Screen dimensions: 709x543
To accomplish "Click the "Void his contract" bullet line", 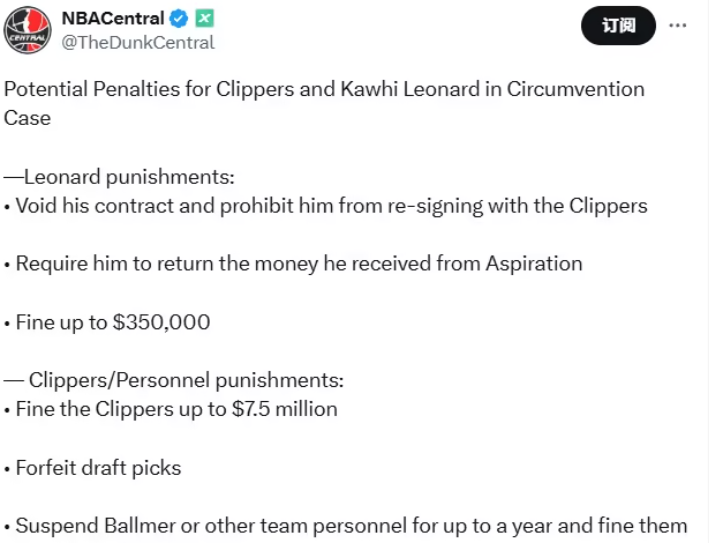I will point(326,206).
